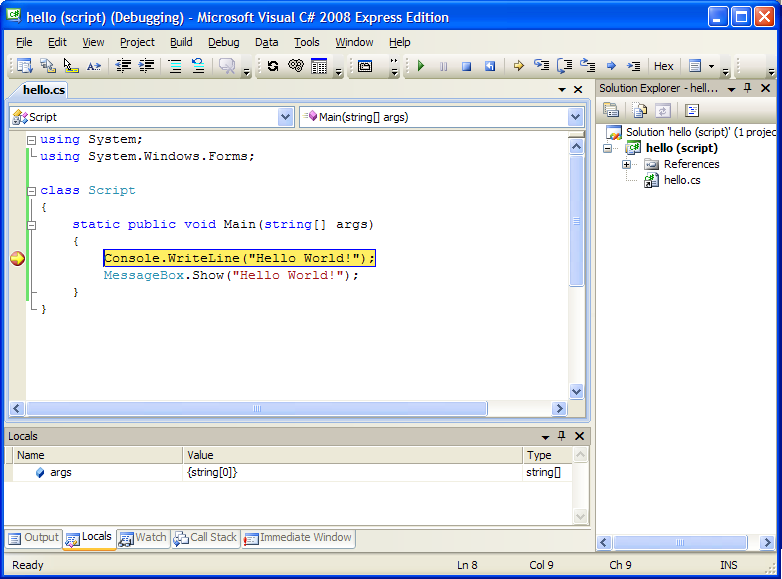
Task: Toggle the breakpoint on the Console.WriteLine line
Action: (x=17, y=258)
